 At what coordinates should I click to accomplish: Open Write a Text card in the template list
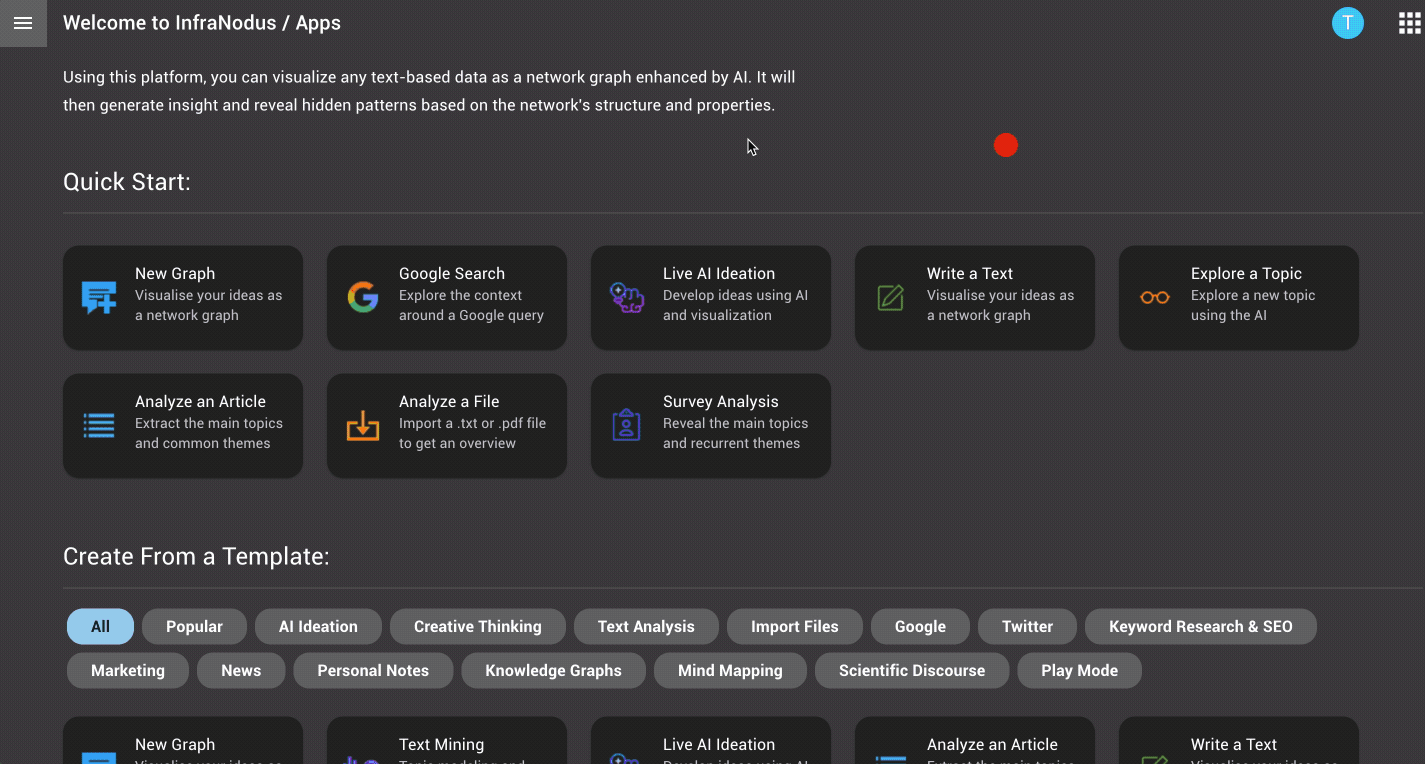click(x=1239, y=741)
